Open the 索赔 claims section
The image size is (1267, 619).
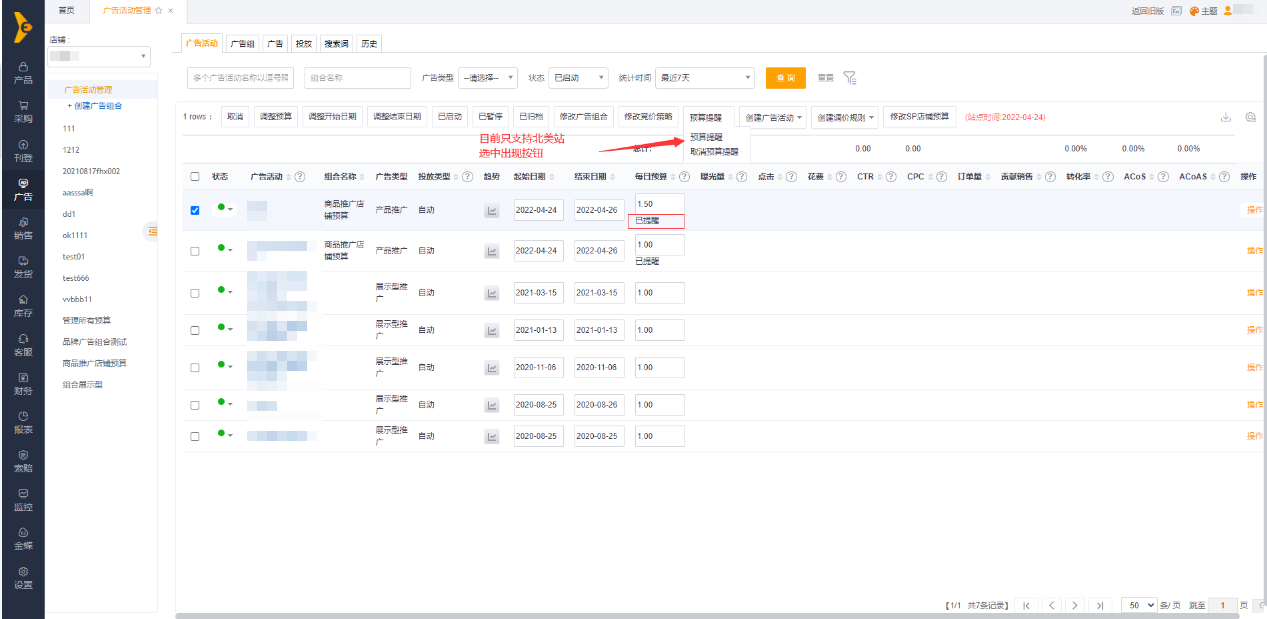pos(22,460)
